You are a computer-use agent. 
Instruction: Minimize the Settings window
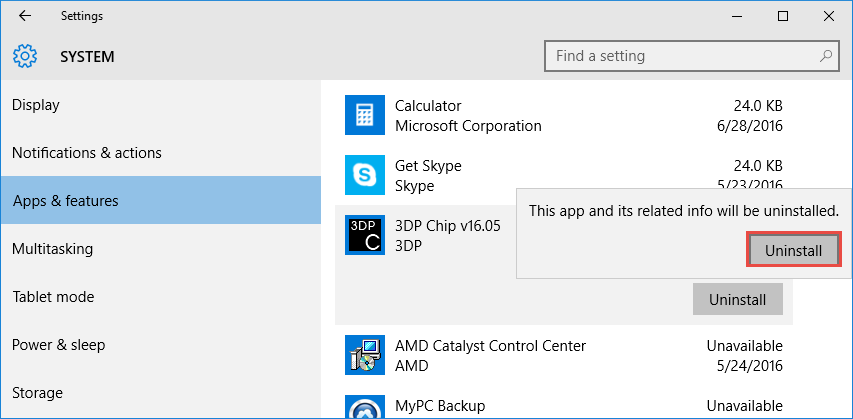click(x=737, y=16)
